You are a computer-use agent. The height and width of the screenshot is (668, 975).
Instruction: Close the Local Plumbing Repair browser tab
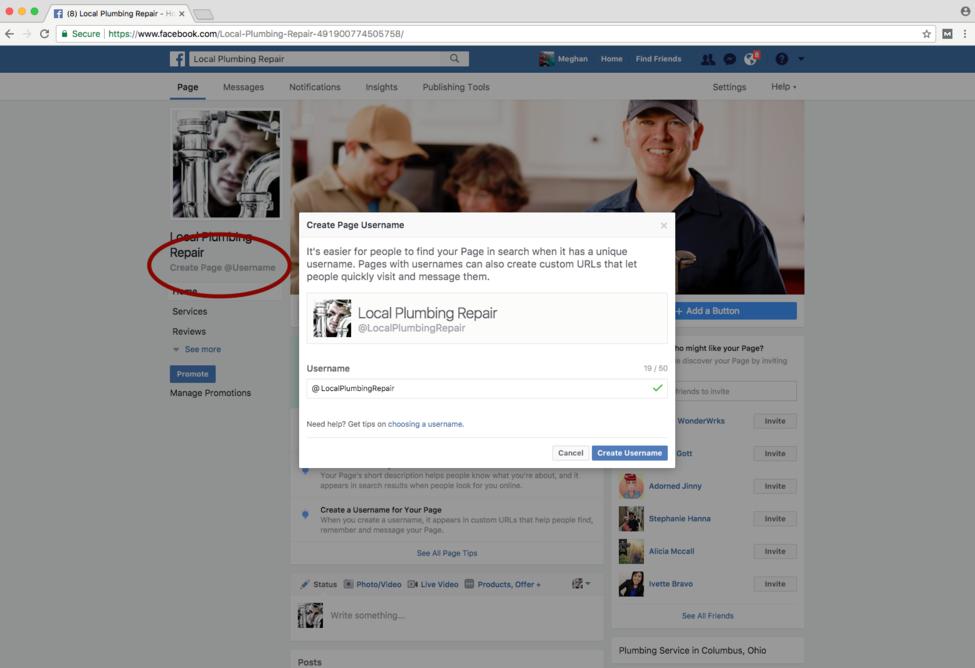pyautogui.click(x=182, y=13)
